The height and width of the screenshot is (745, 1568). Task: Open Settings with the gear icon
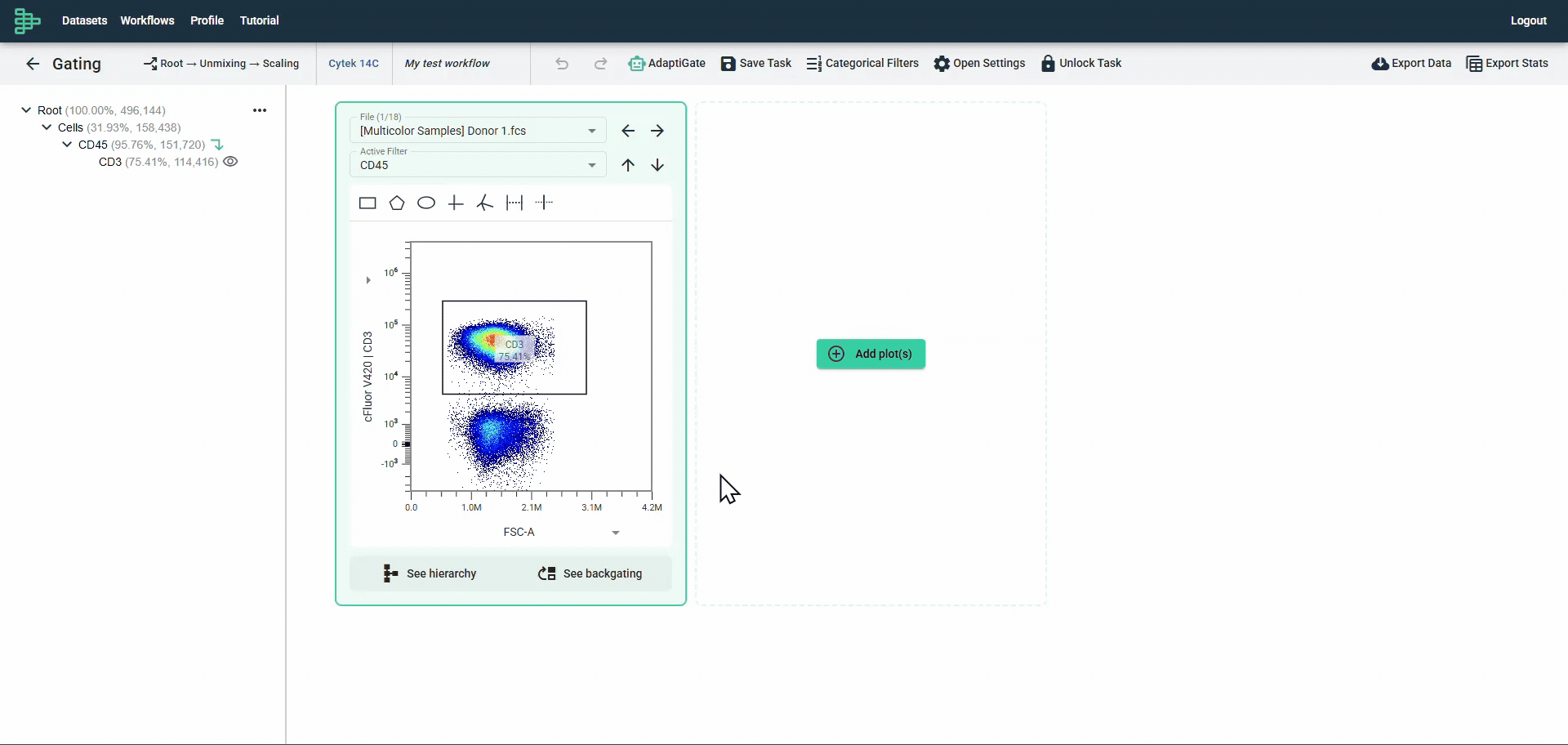(x=979, y=64)
